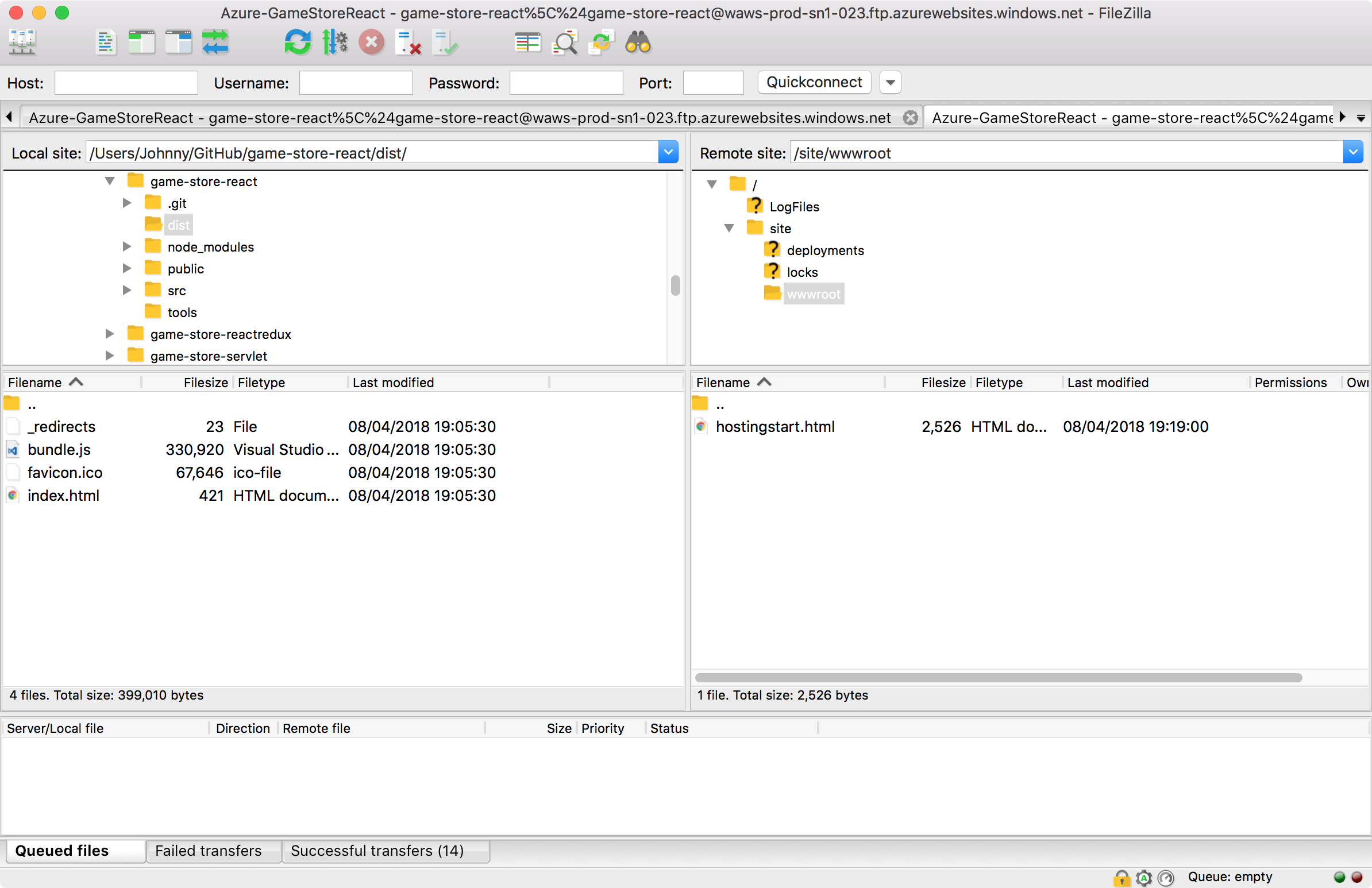The width and height of the screenshot is (1372, 888).
Task: Expand the .git folder
Action: click(127, 203)
